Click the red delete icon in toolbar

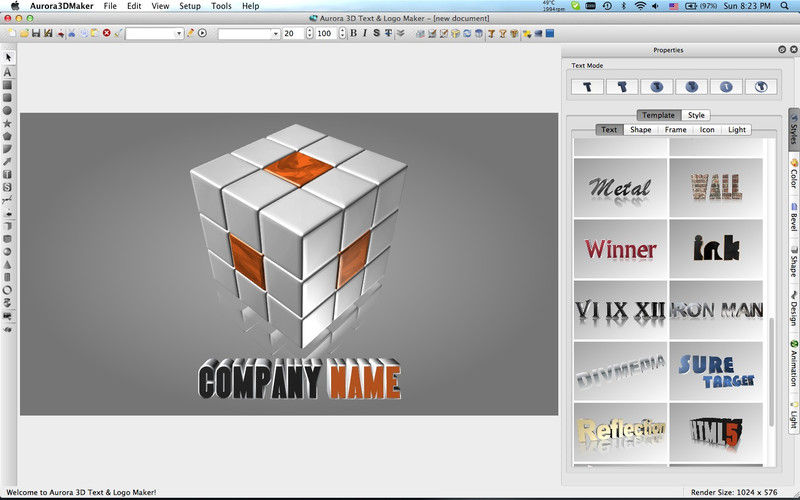tap(107, 33)
